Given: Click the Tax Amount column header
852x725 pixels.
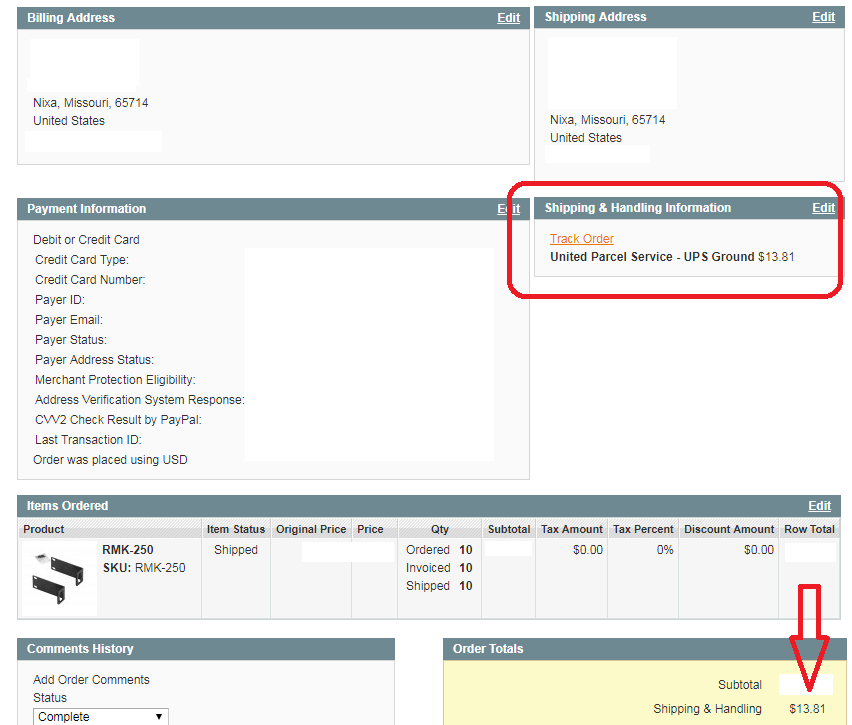Looking at the screenshot, I should (x=572, y=529).
